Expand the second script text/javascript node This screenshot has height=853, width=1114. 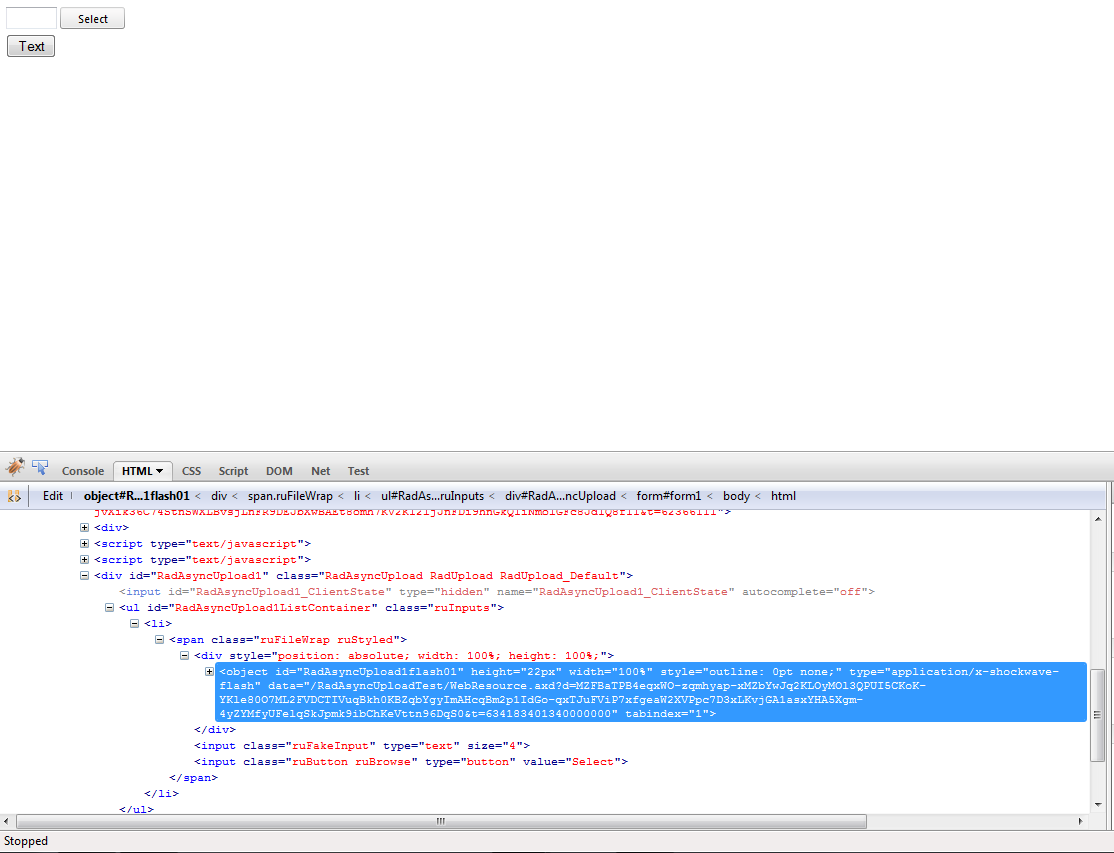click(x=85, y=560)
